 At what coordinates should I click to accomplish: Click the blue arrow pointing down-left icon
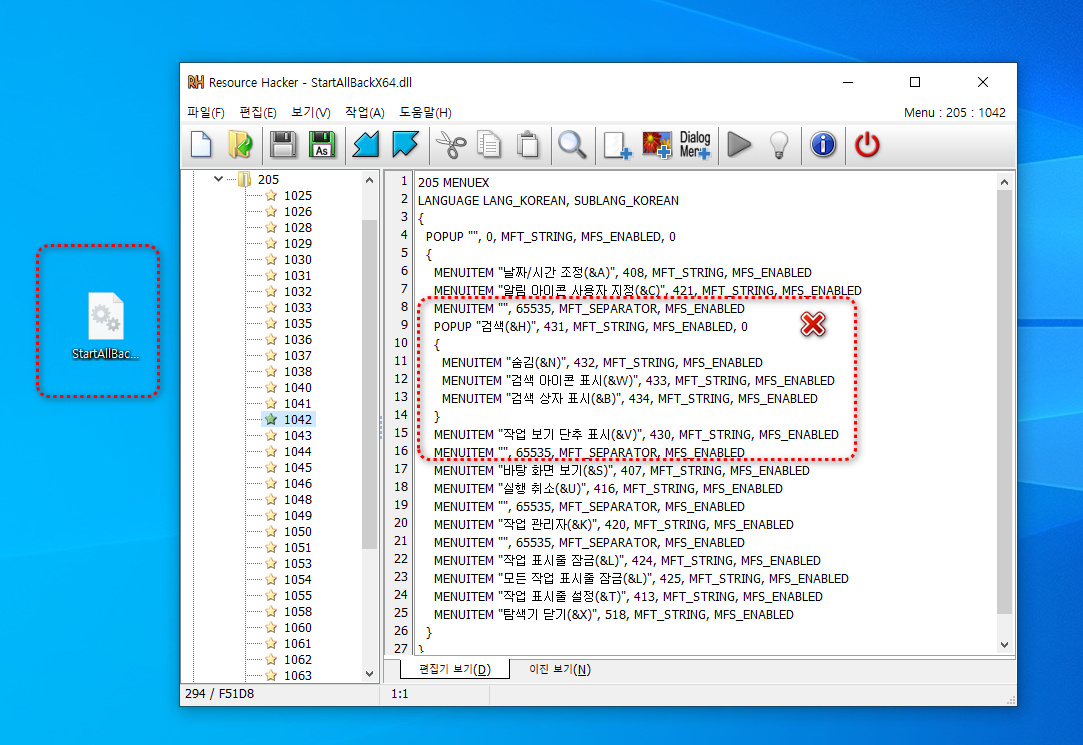[365, 145]
